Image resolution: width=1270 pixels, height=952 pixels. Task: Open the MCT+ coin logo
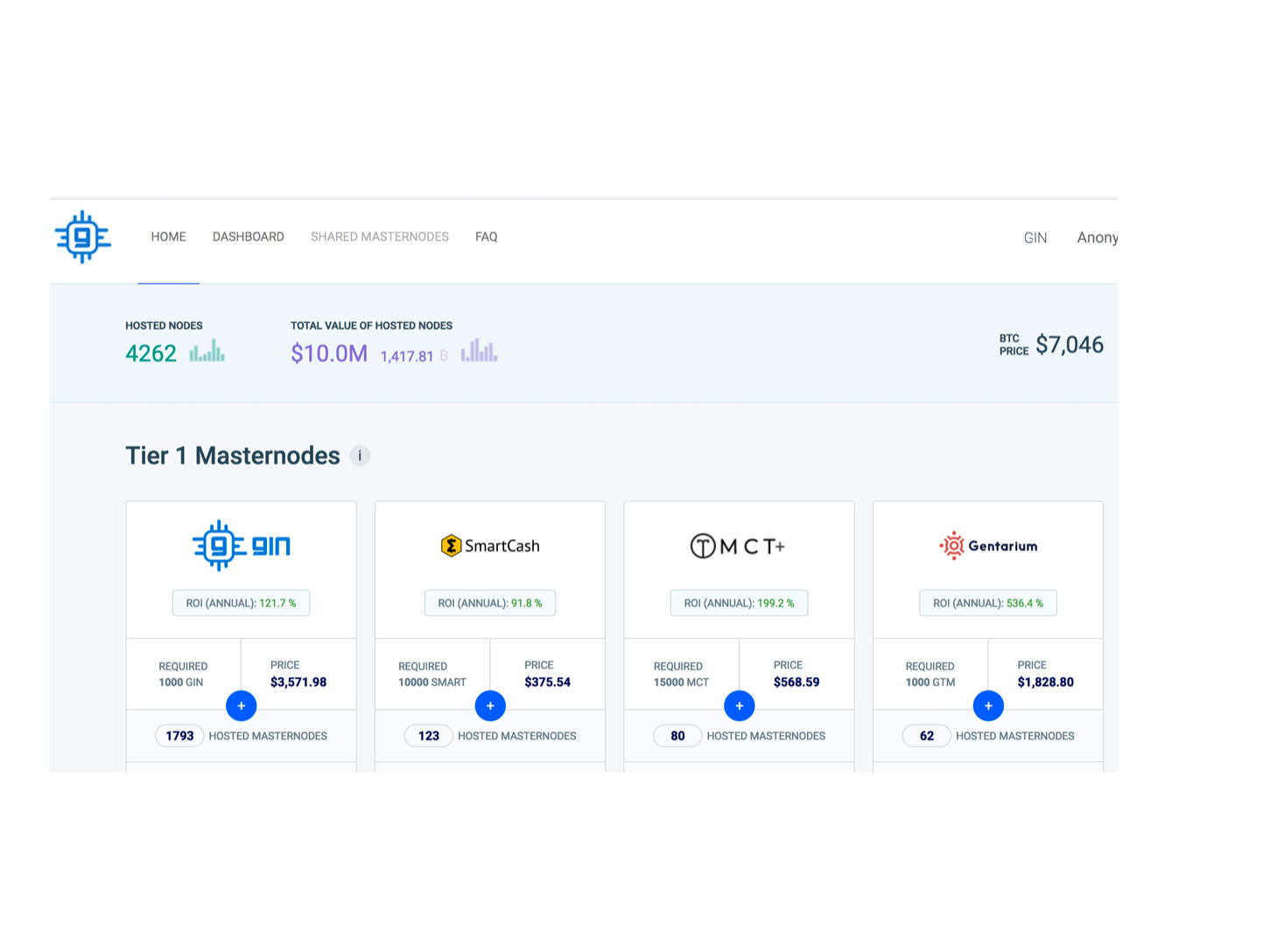(x=739, y=546)
